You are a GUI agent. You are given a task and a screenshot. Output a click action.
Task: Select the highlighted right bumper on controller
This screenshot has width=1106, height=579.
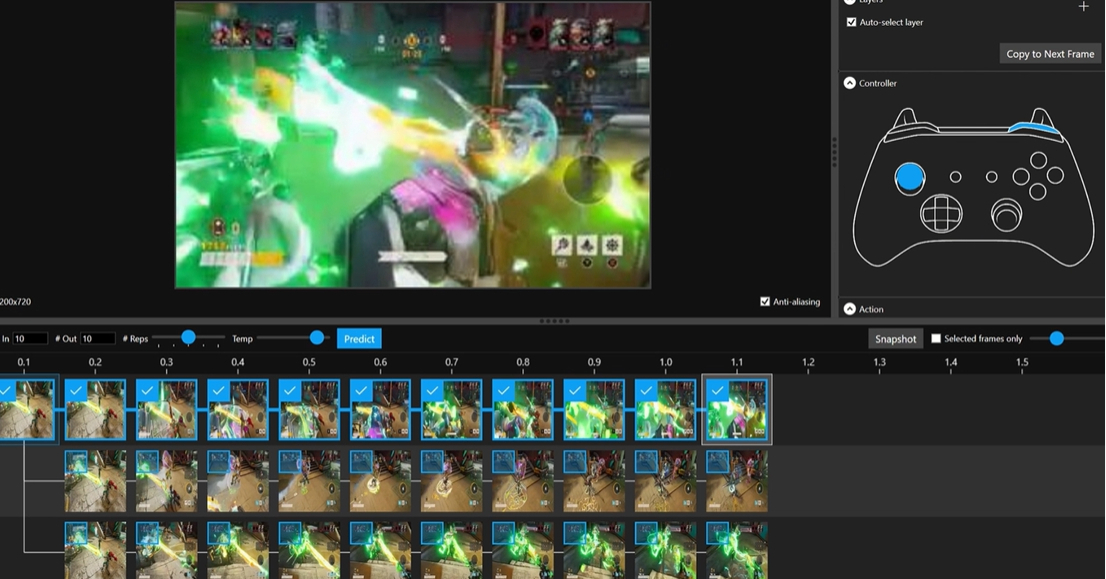click(1033, 127)
